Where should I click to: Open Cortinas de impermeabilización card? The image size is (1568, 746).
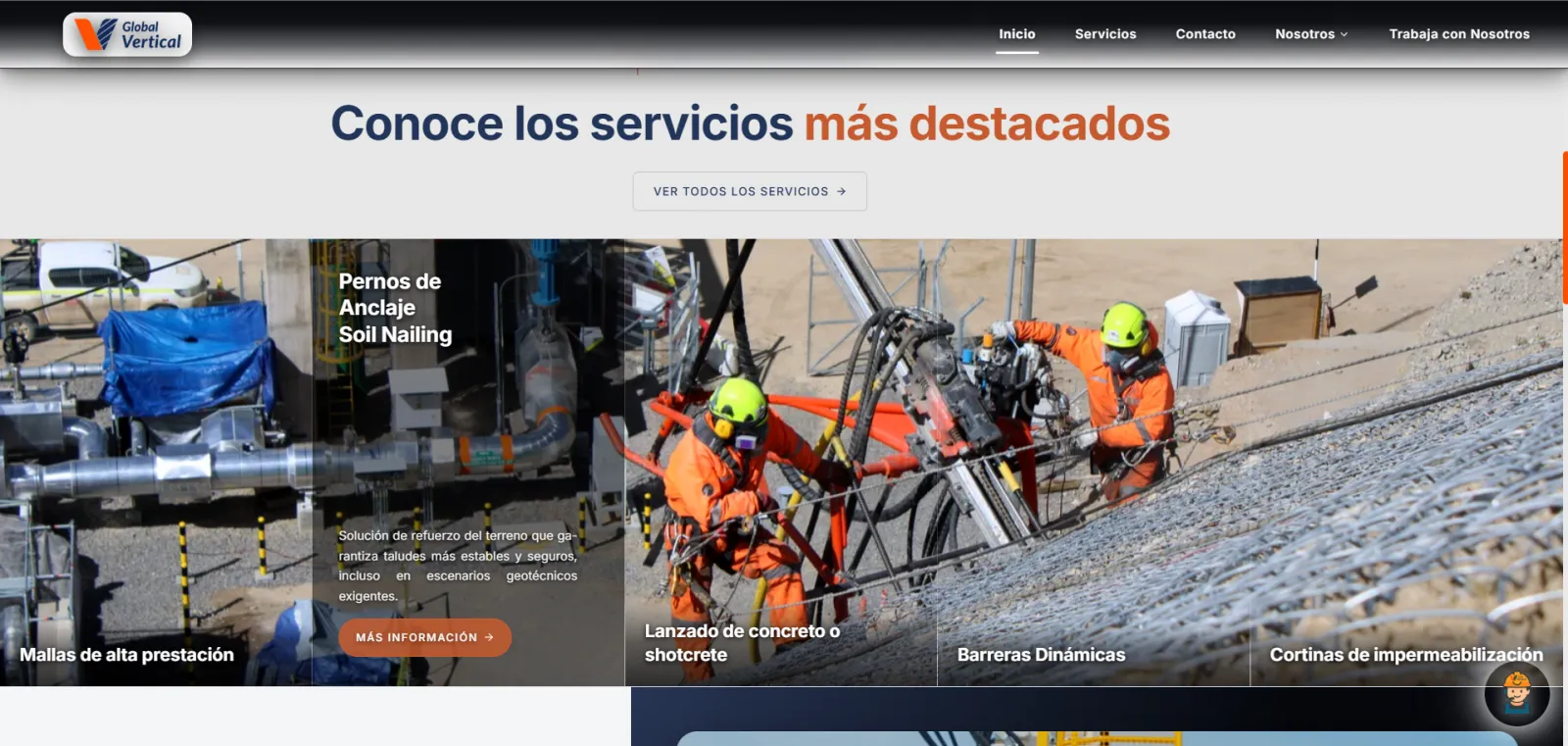pos(1406,463)
